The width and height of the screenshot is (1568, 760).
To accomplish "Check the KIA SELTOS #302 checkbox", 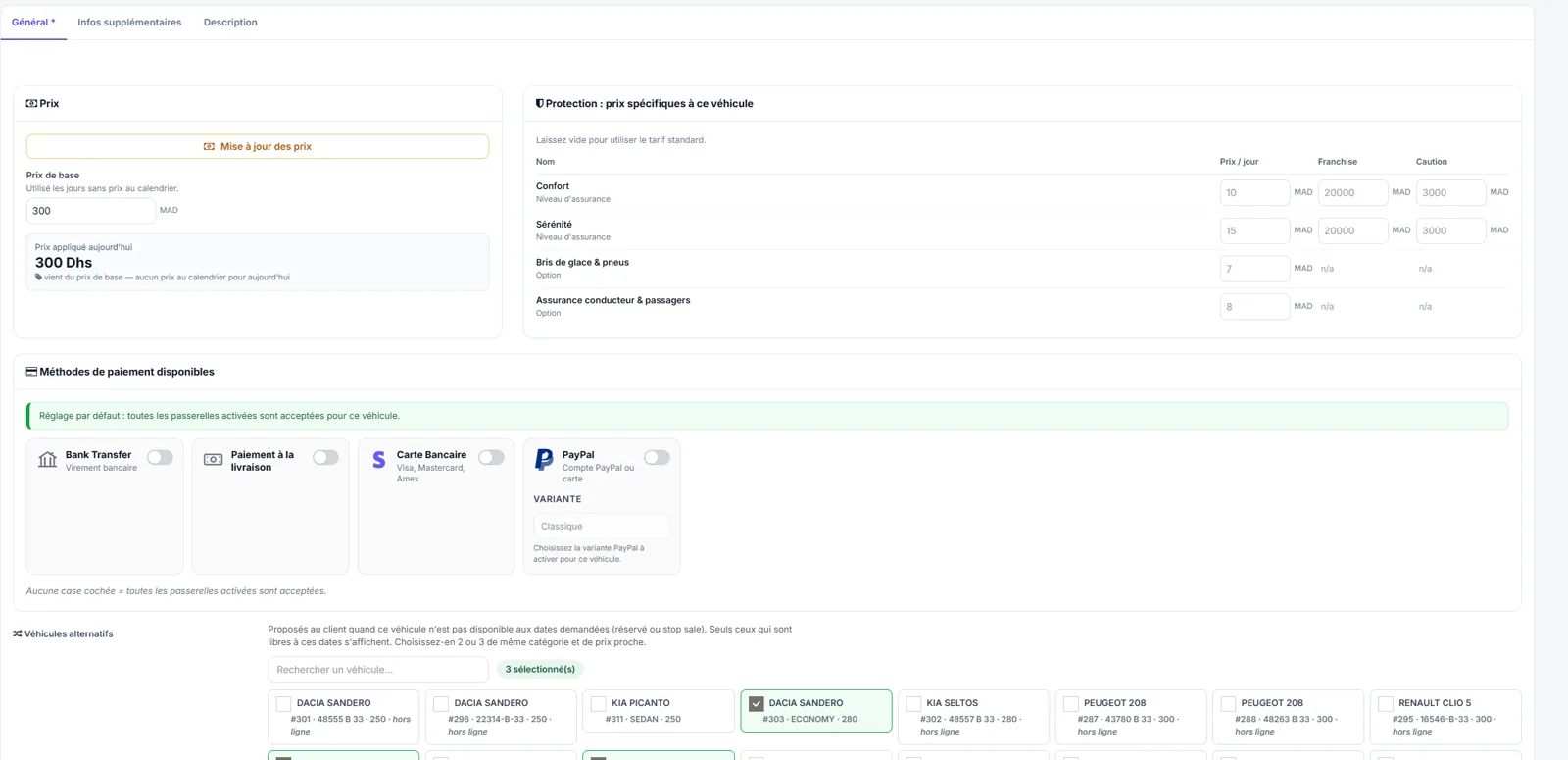I will tap(913, 704).
